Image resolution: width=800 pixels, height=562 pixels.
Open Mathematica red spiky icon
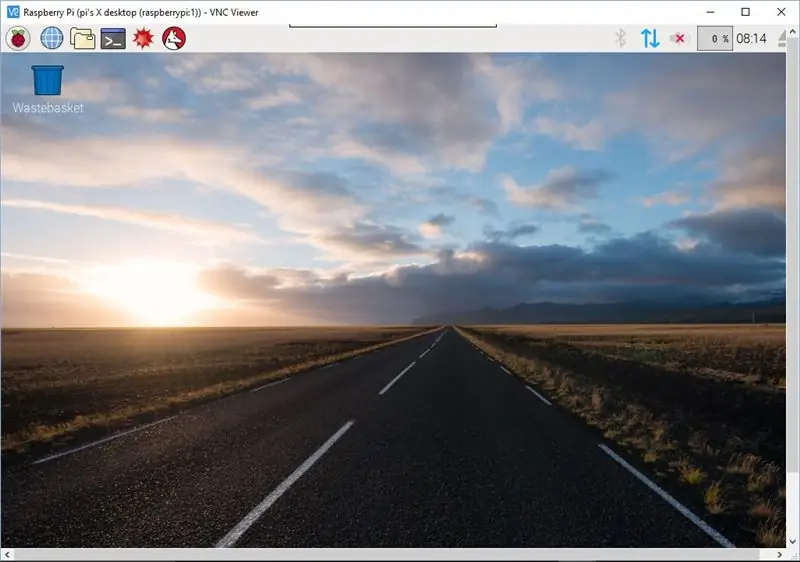tap(143, 38)
